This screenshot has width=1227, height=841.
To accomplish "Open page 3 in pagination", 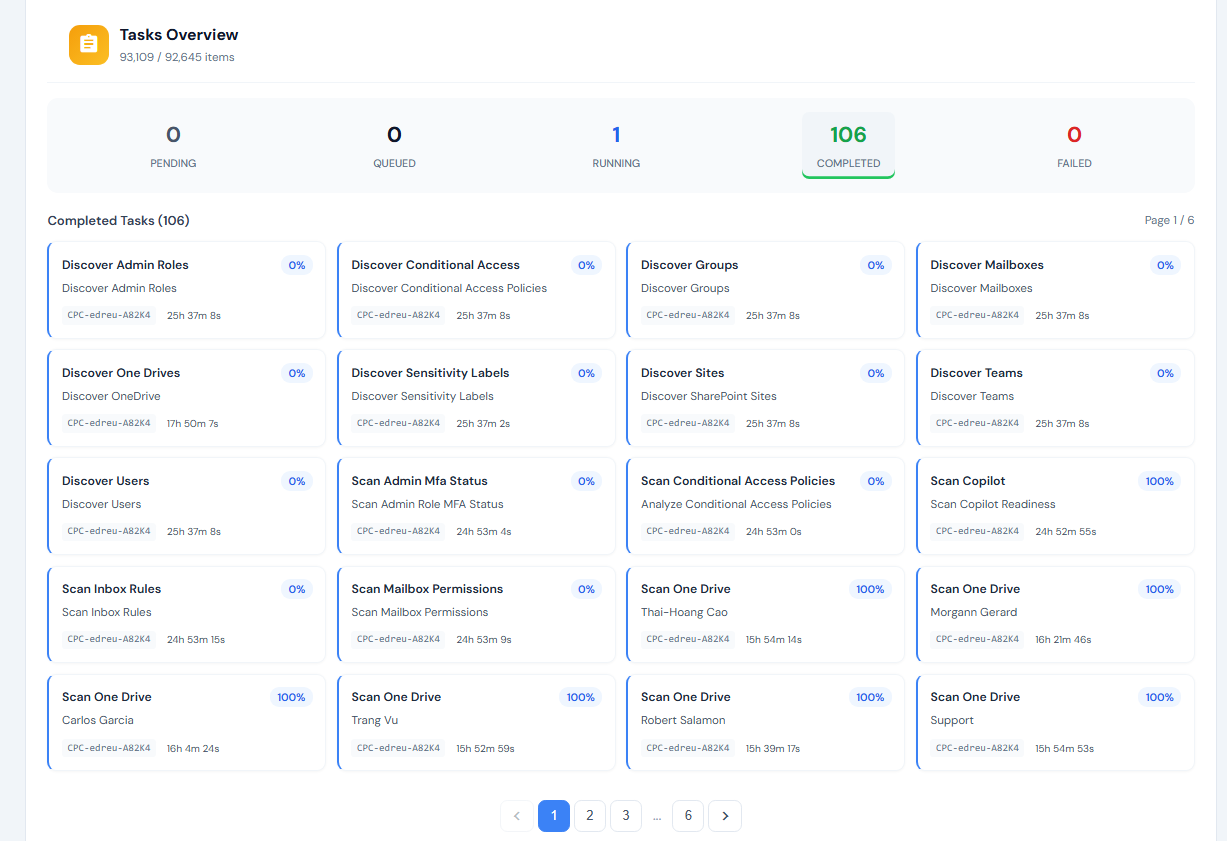I will [626, 816].
